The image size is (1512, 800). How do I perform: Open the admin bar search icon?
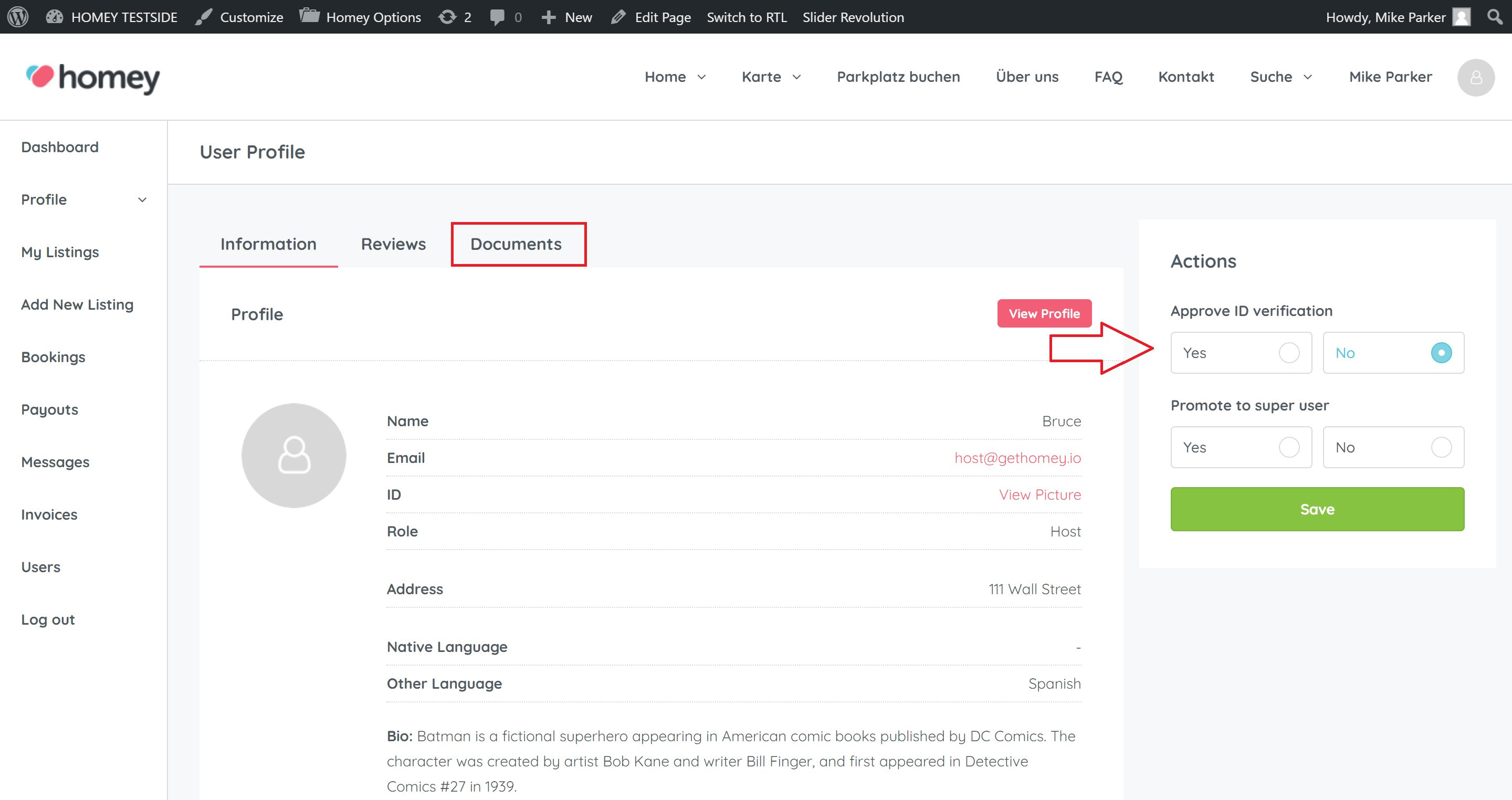[x=1494, y=16]
